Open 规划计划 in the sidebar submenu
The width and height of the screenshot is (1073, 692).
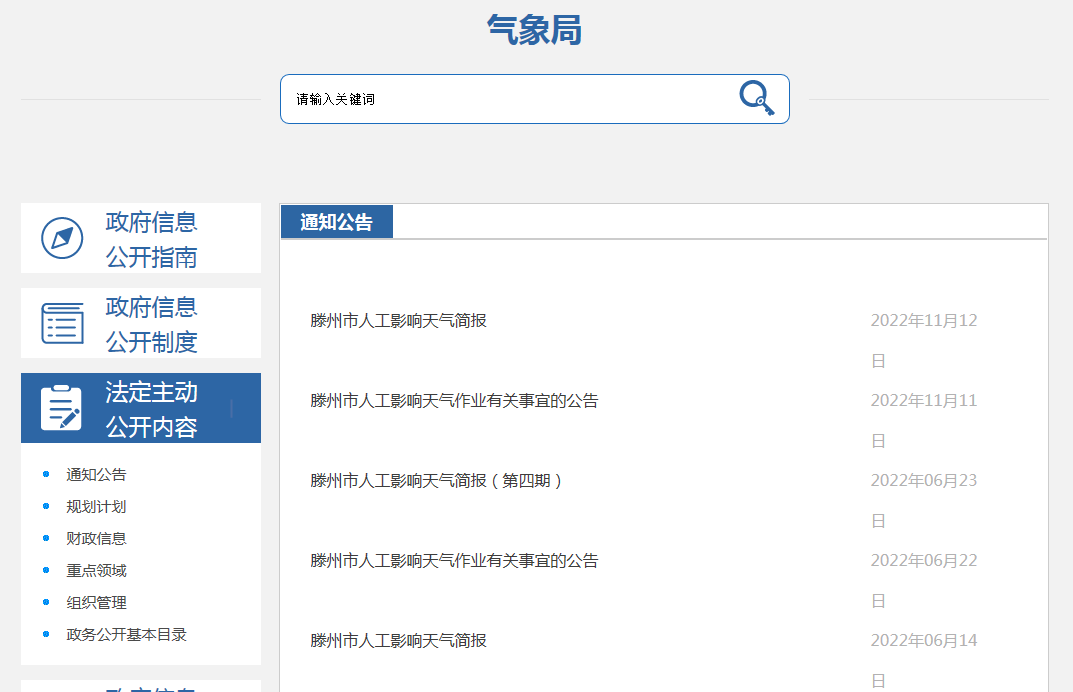pos(96,507)
